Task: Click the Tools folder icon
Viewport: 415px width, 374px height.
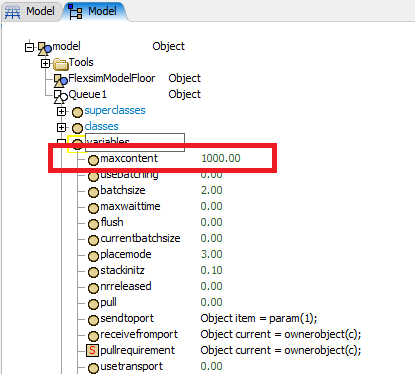Action: click(60, 63)
